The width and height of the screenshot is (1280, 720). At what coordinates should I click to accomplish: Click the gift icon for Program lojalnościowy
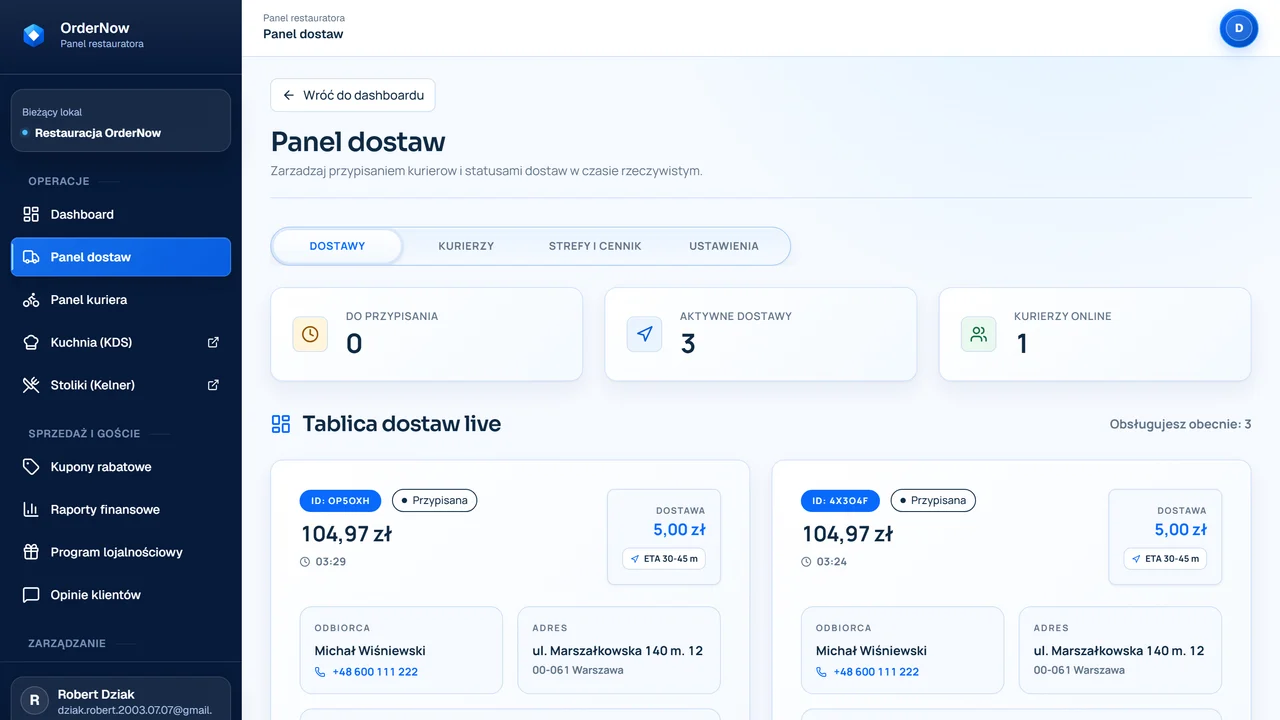(x=31, y=552)
